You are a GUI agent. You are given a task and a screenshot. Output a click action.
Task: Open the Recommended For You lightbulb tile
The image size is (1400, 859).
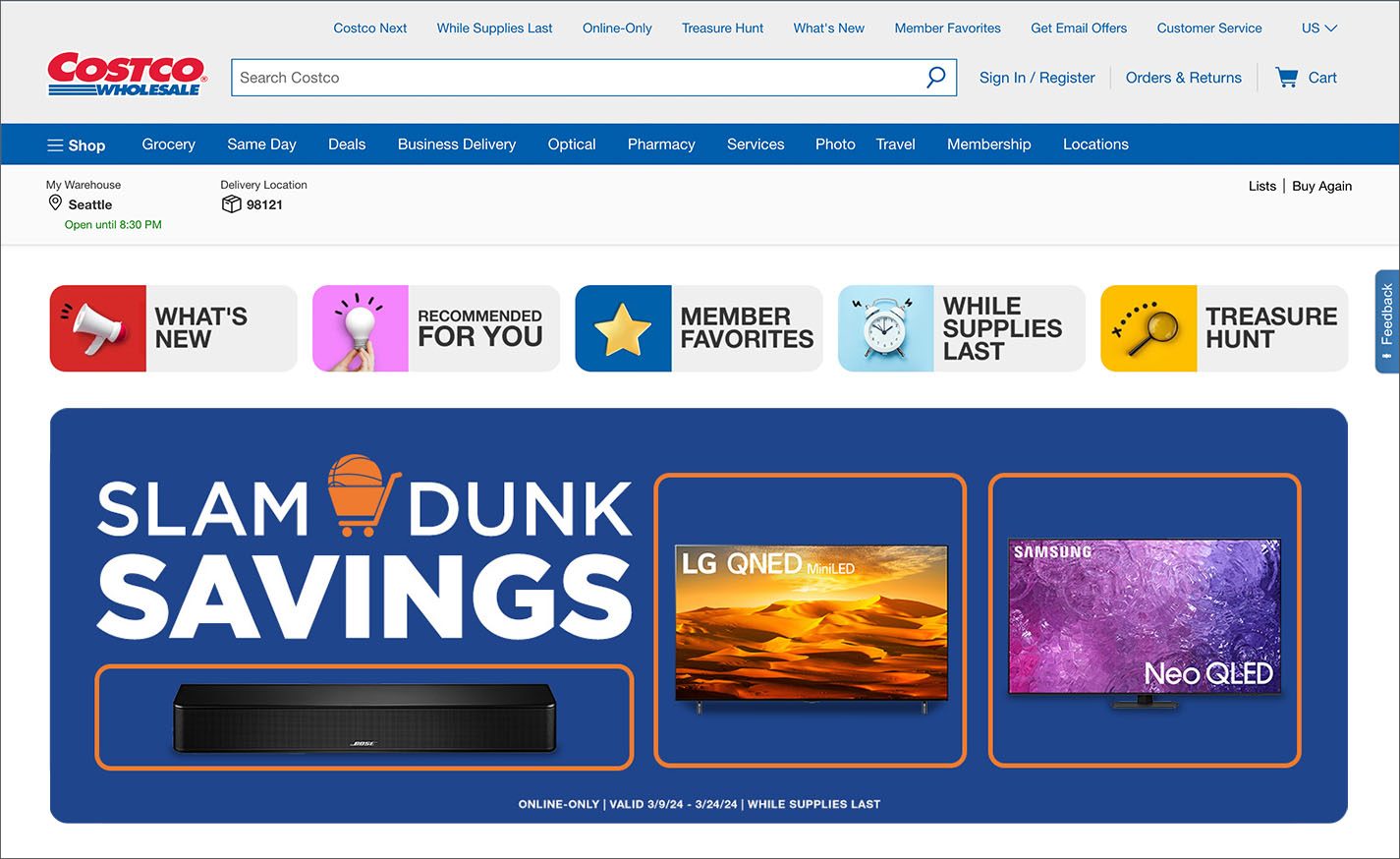point(435,328)
